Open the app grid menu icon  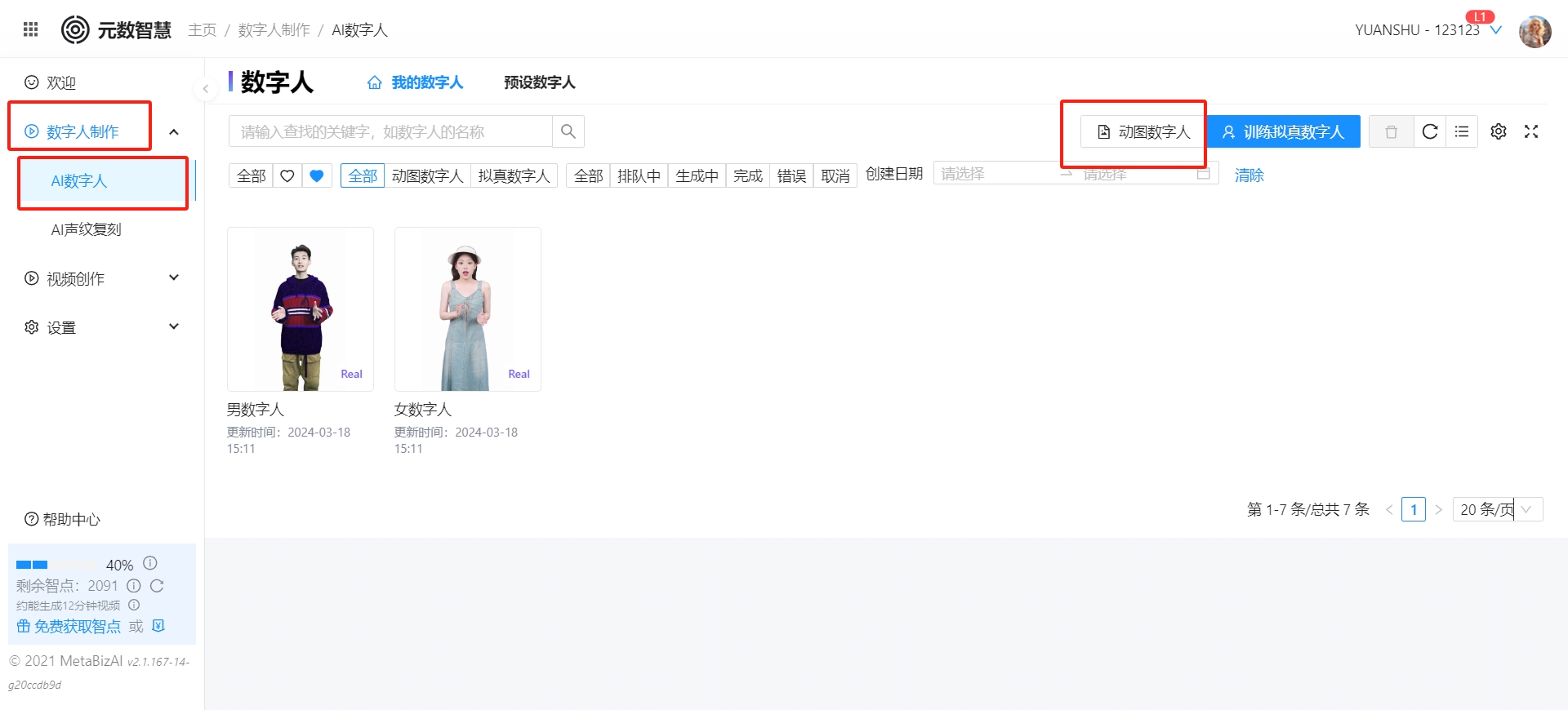[30, 29]
